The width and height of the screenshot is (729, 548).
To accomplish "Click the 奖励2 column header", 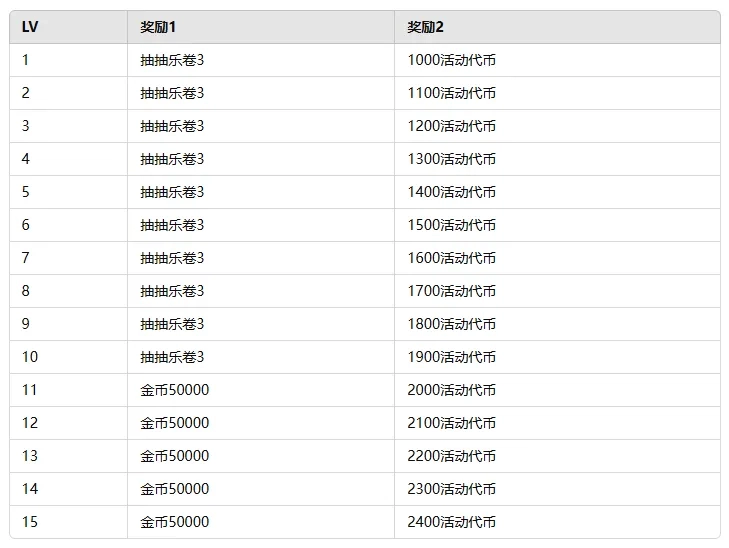I will pyautogui.click(x=424, y=27).
